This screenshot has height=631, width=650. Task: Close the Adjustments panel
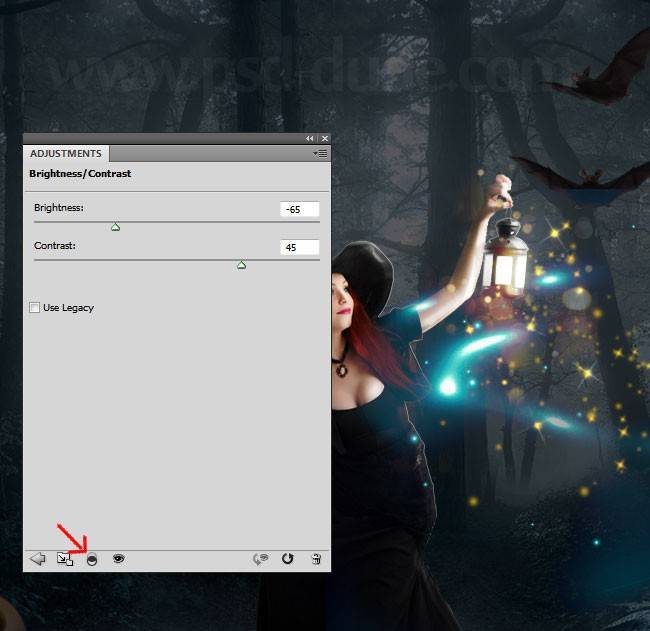click(x=324, y=138)
